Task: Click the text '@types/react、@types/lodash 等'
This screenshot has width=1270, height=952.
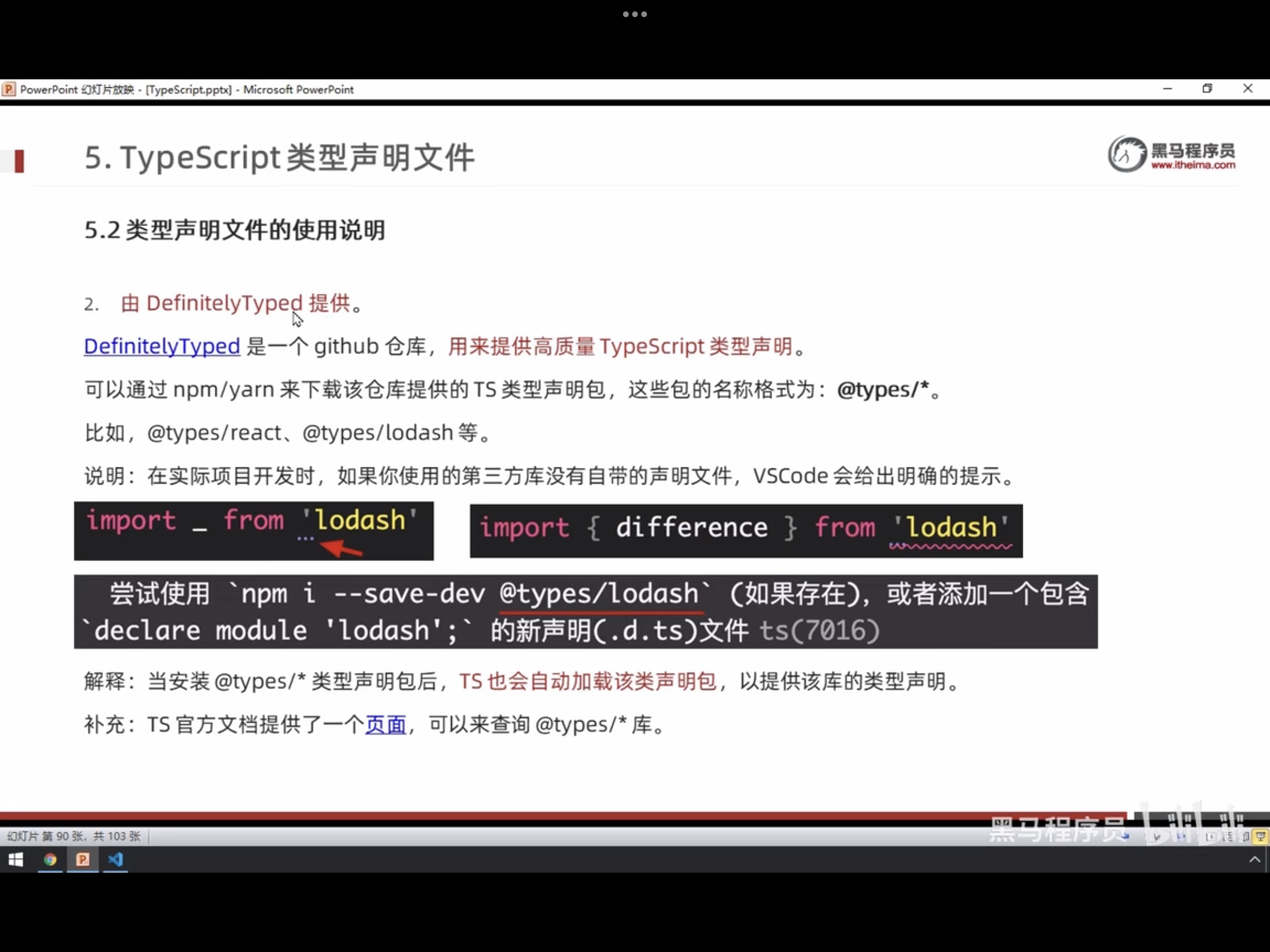Action: click(312, 433)
